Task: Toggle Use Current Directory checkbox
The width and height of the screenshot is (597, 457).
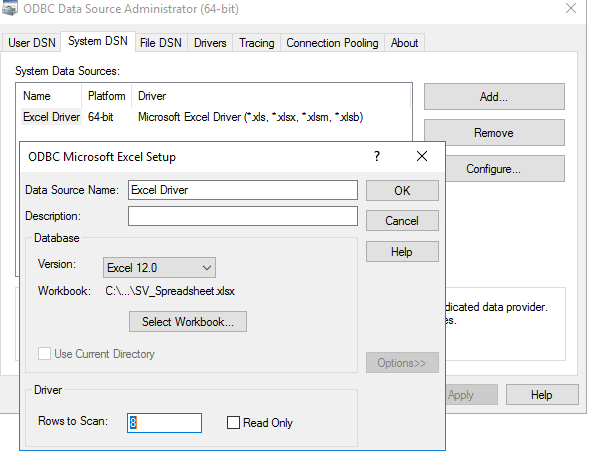Action: (44, 353)
